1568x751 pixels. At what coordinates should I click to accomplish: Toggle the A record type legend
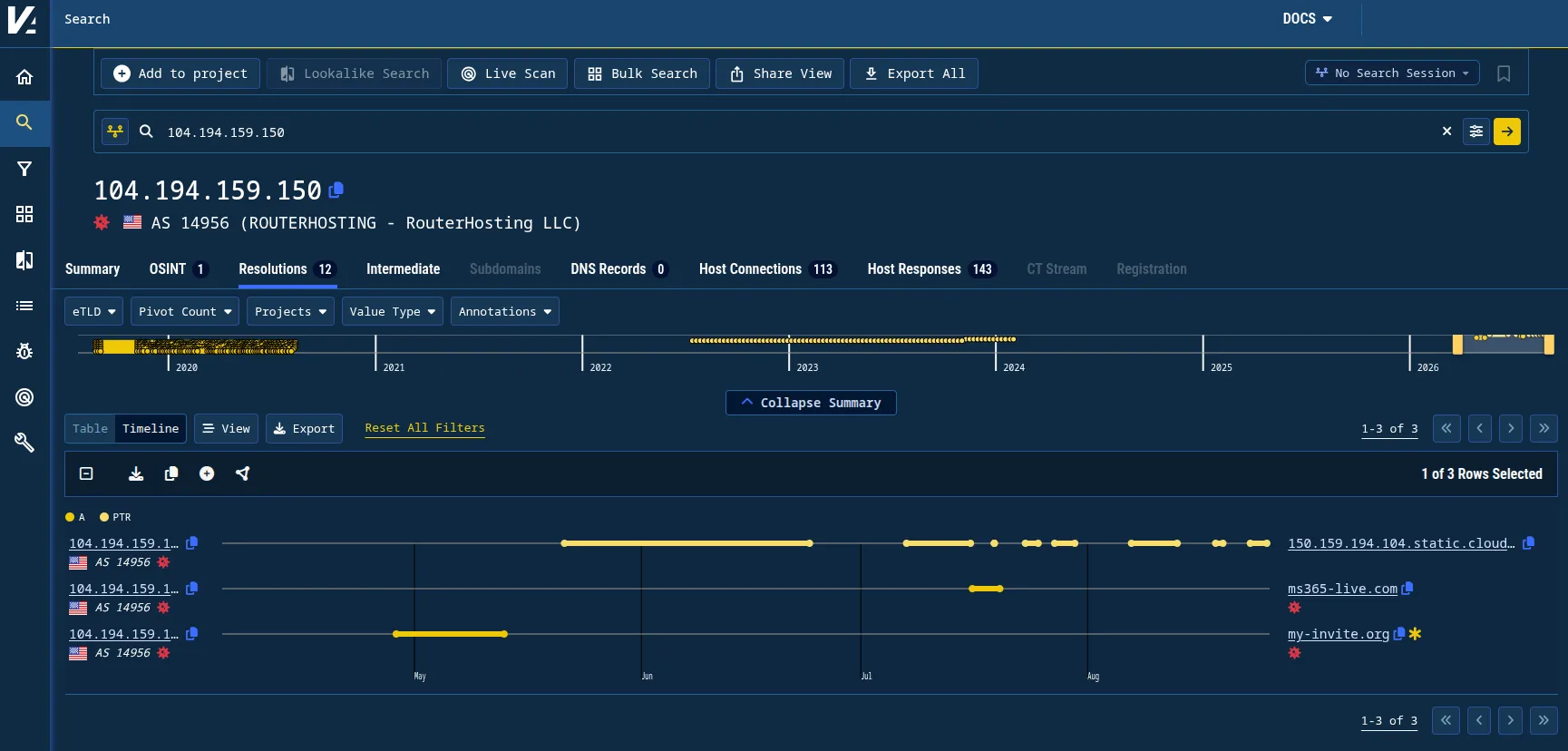point(75,517)
